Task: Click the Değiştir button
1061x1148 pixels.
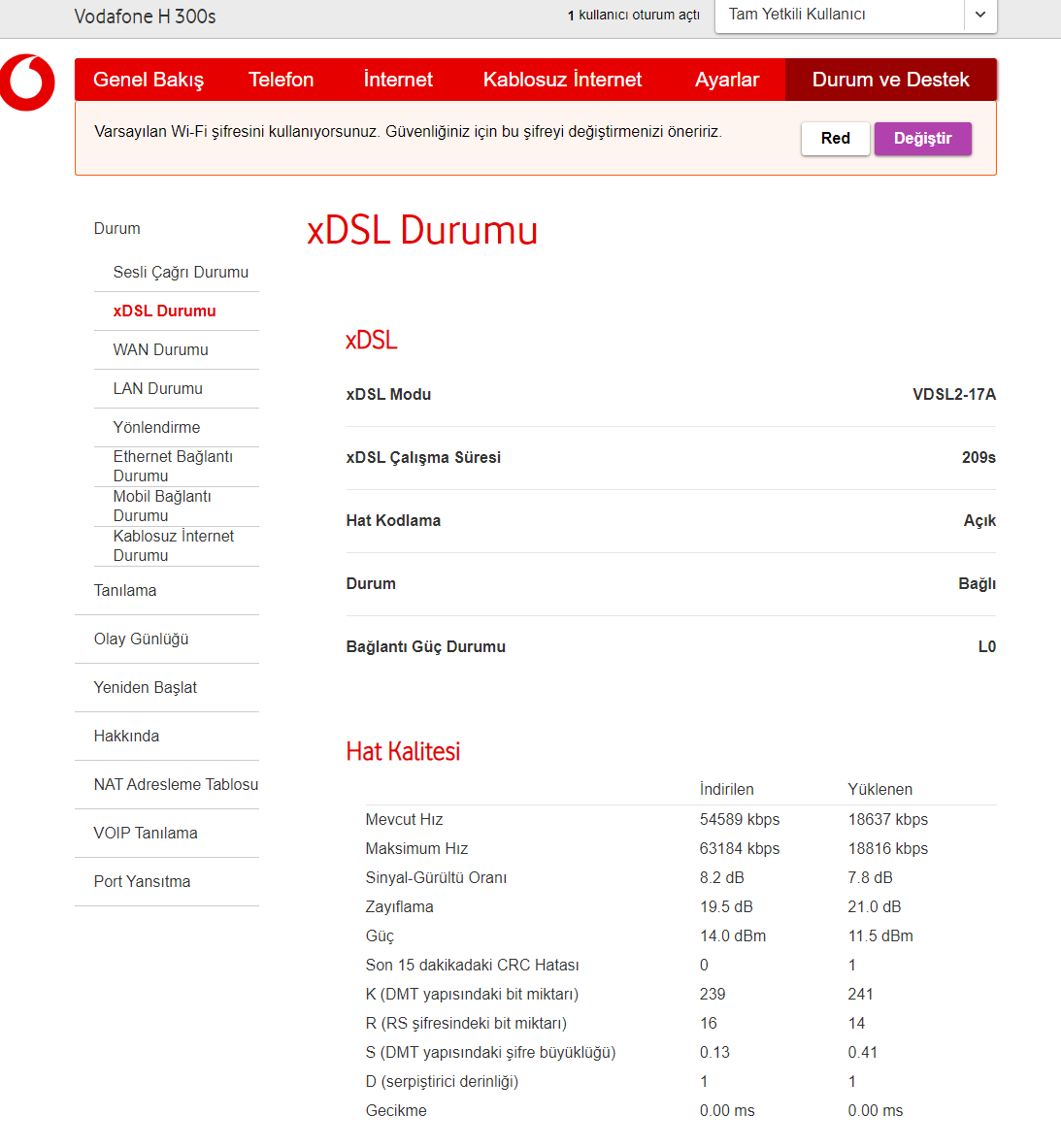Action: click(922, 139)
